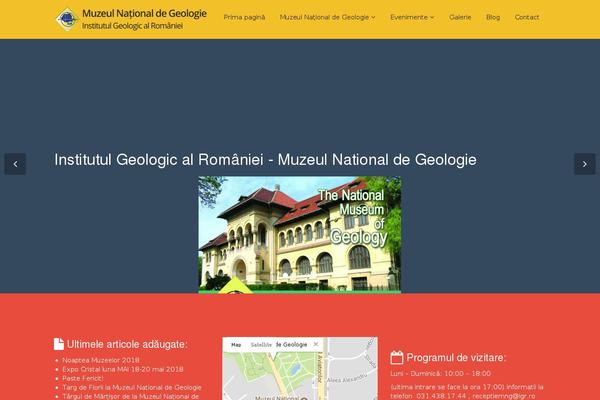Click the document icon beside Ultimele articole

coord(59,344)
